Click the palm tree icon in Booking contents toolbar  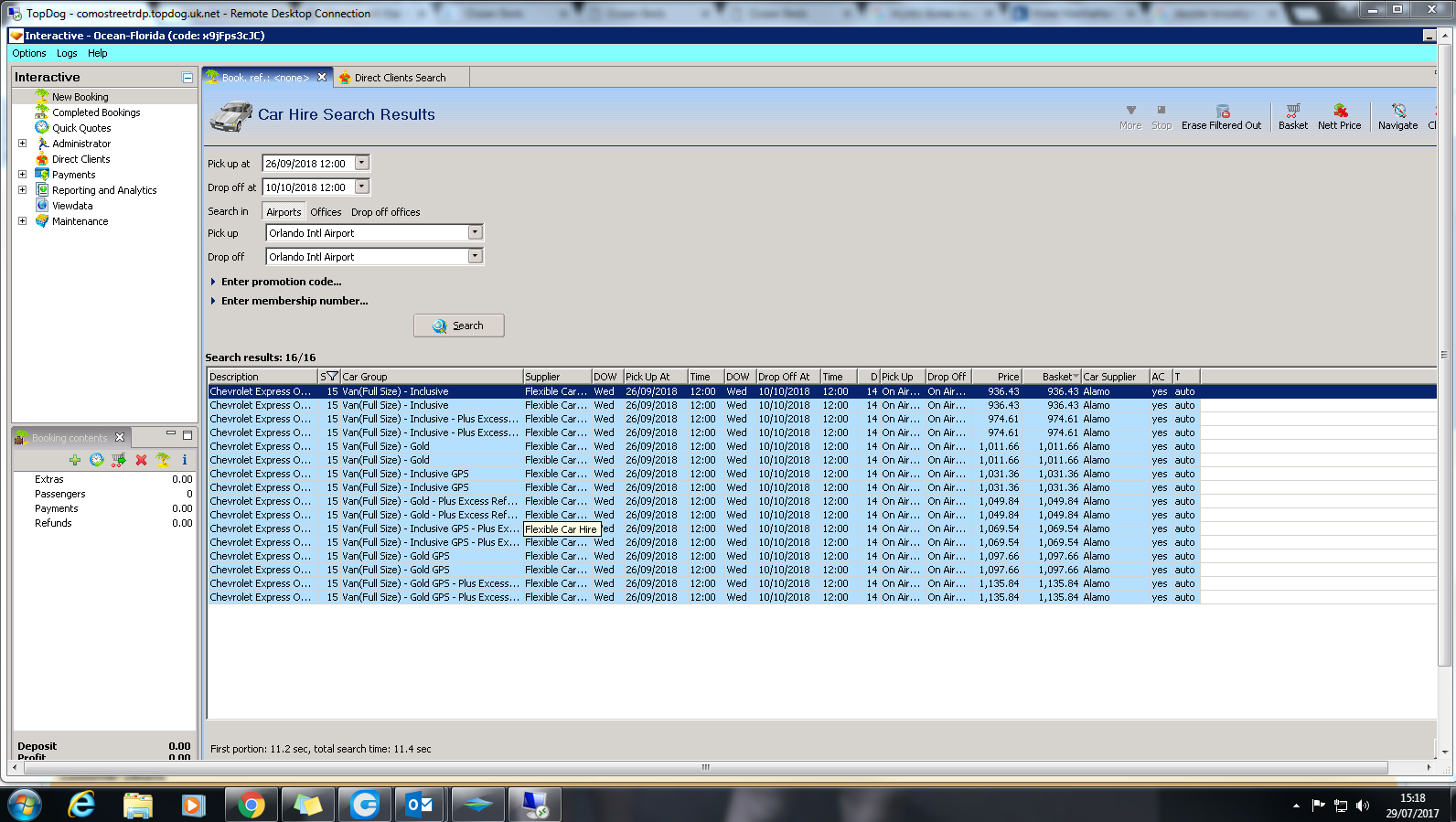click(x=163, y=460)
